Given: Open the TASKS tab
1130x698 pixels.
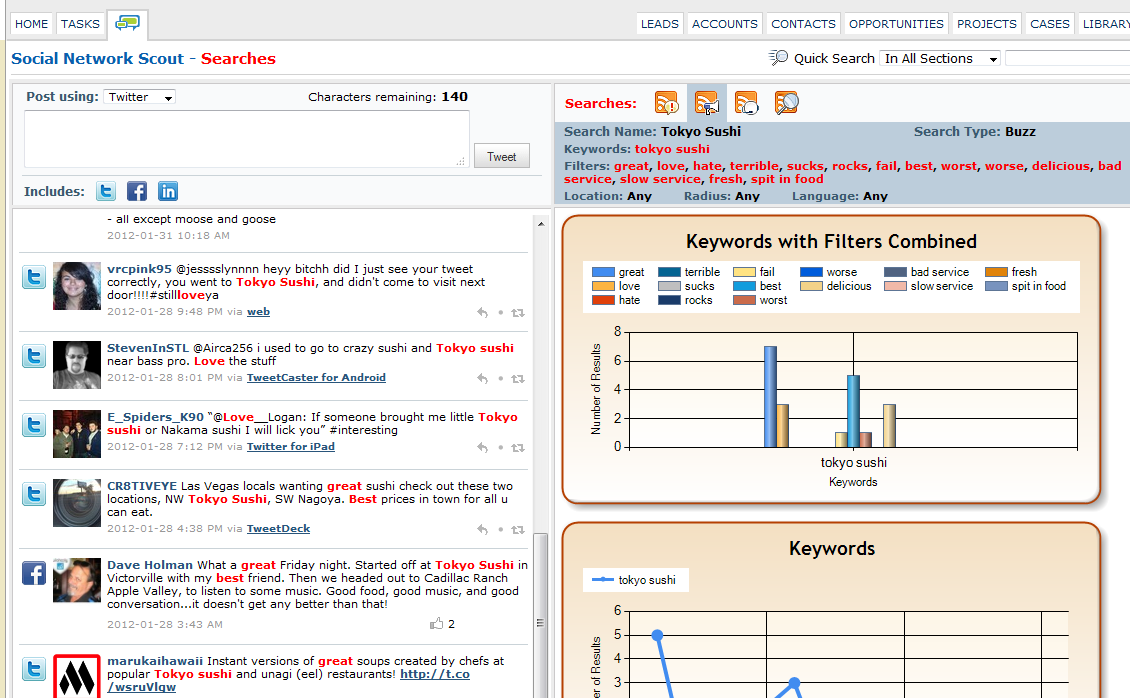Looking at the screenshot, I should (x=80, y=24).
